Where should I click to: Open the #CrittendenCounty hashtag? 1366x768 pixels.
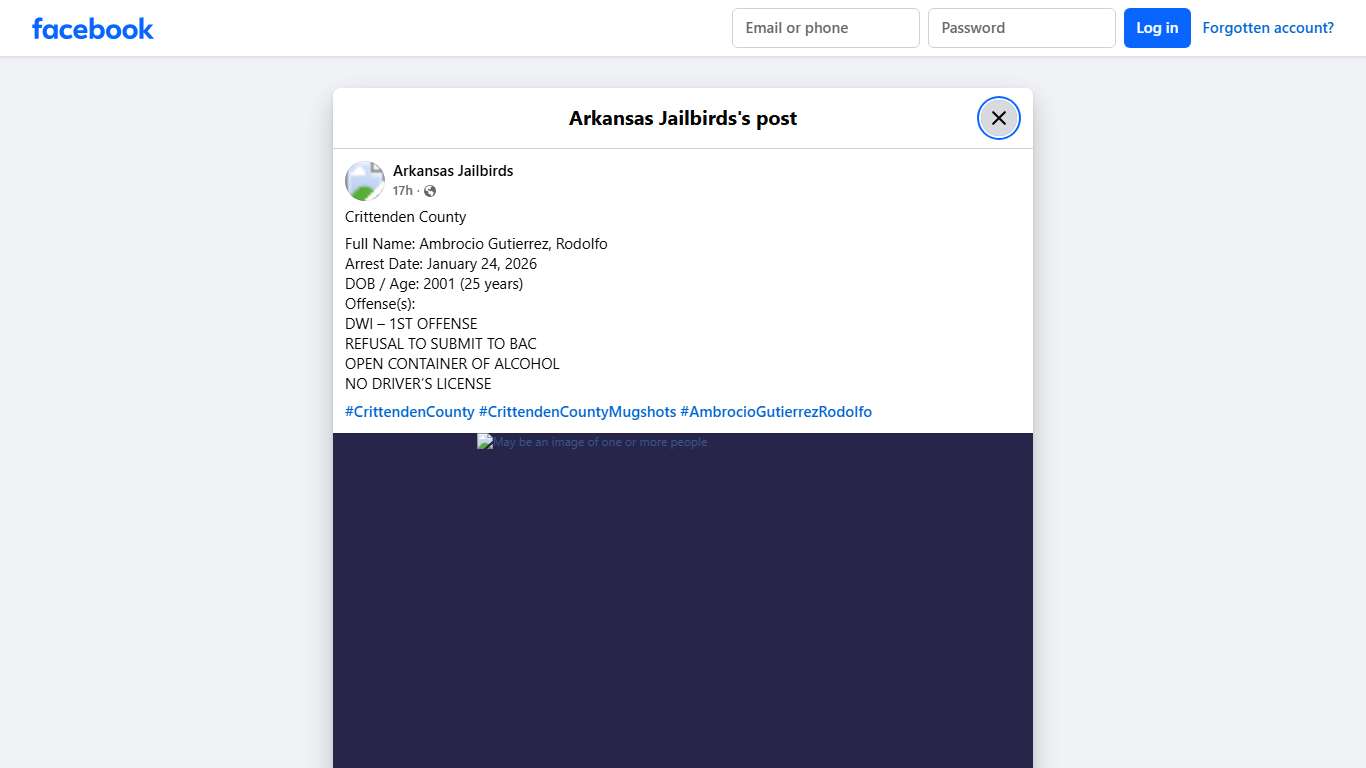tap(409, 411)
